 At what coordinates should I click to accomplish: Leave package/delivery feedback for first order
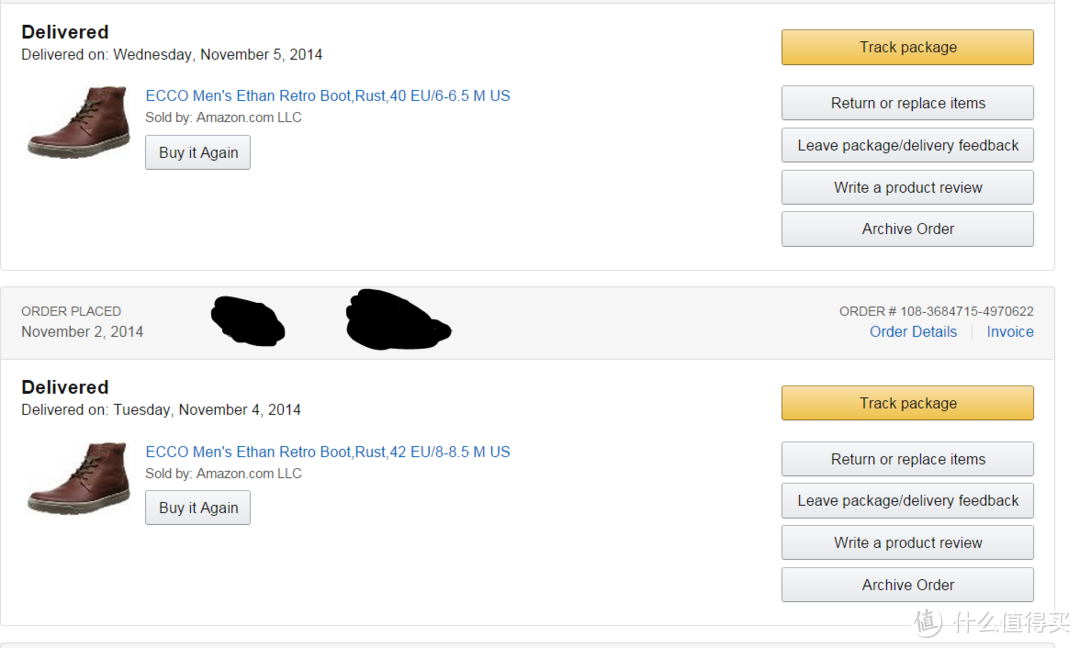tap(907, 145)
